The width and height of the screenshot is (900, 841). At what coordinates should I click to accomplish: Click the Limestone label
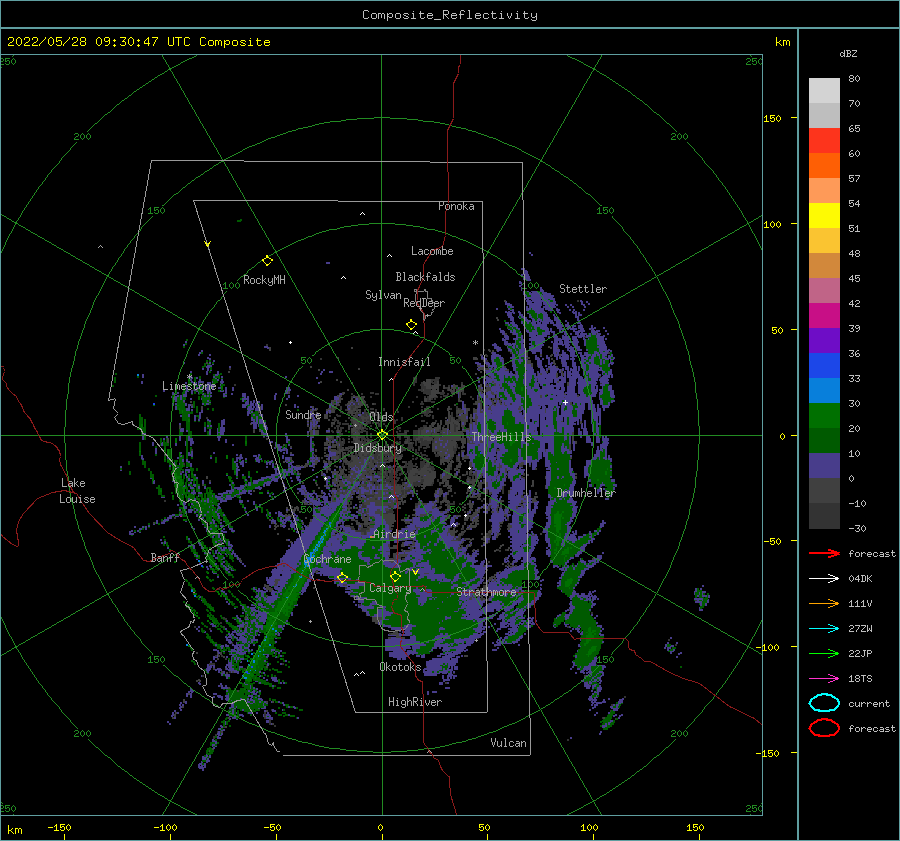point(189,386)
